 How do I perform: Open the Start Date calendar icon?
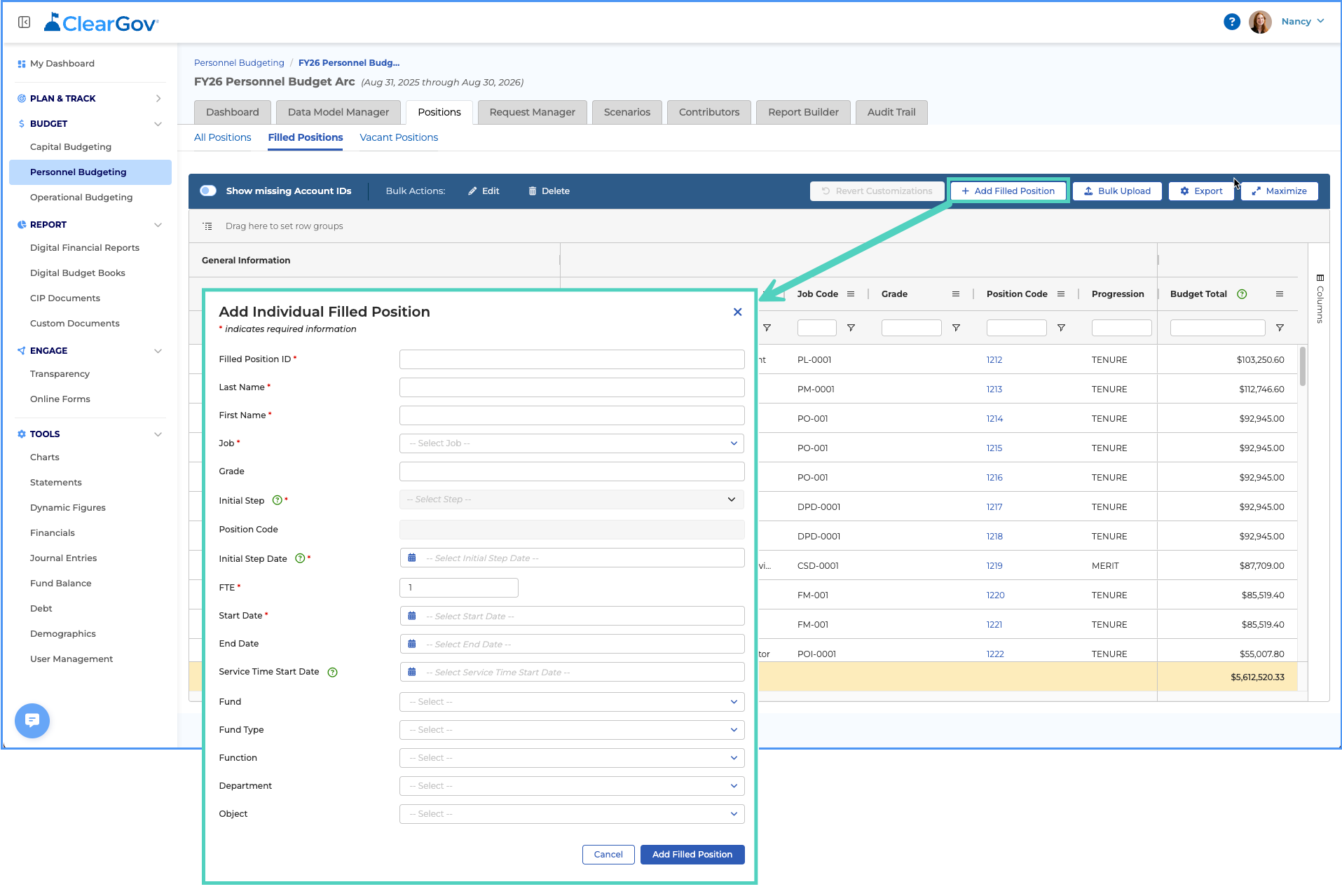(x=412, y=616)
